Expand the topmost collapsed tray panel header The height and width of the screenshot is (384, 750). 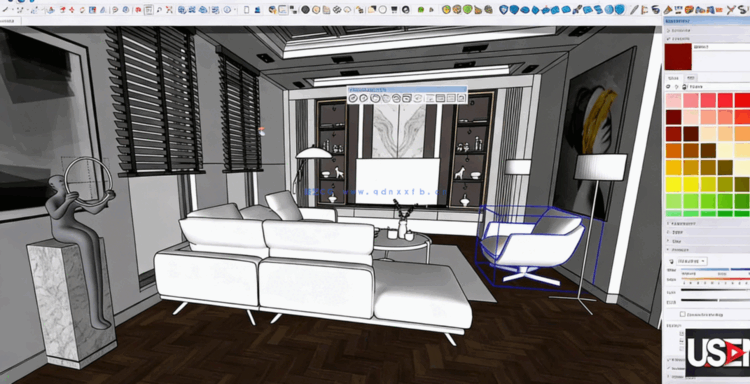[706, 30]
